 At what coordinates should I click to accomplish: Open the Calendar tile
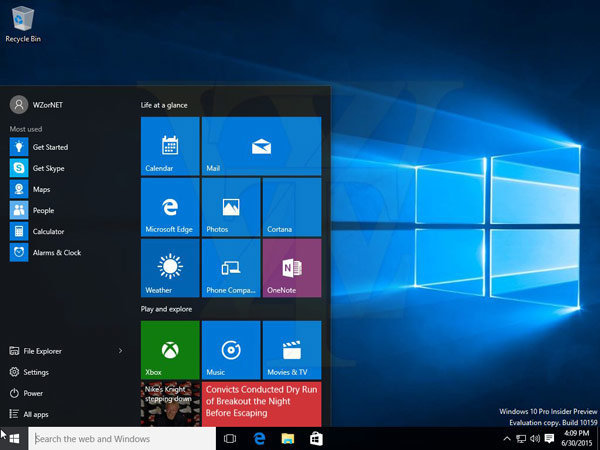(x=170, y=146)
